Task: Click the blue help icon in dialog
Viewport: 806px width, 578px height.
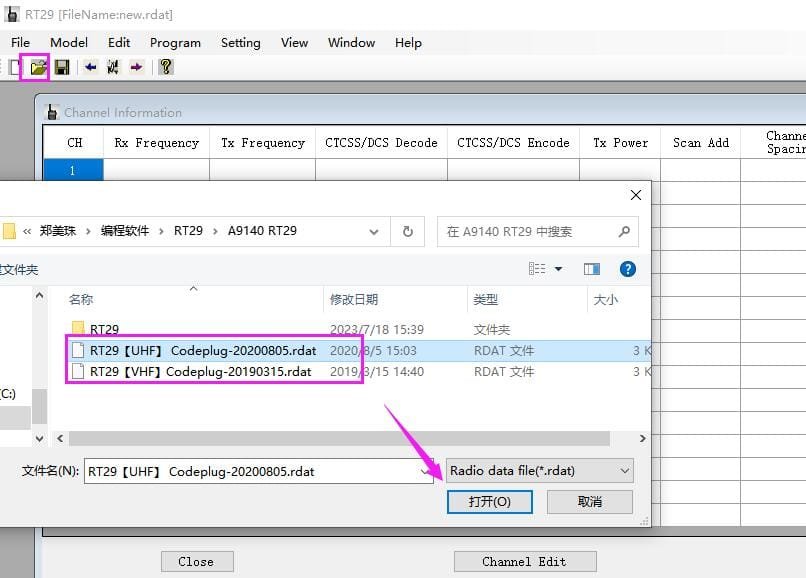Action: point(628,269)
